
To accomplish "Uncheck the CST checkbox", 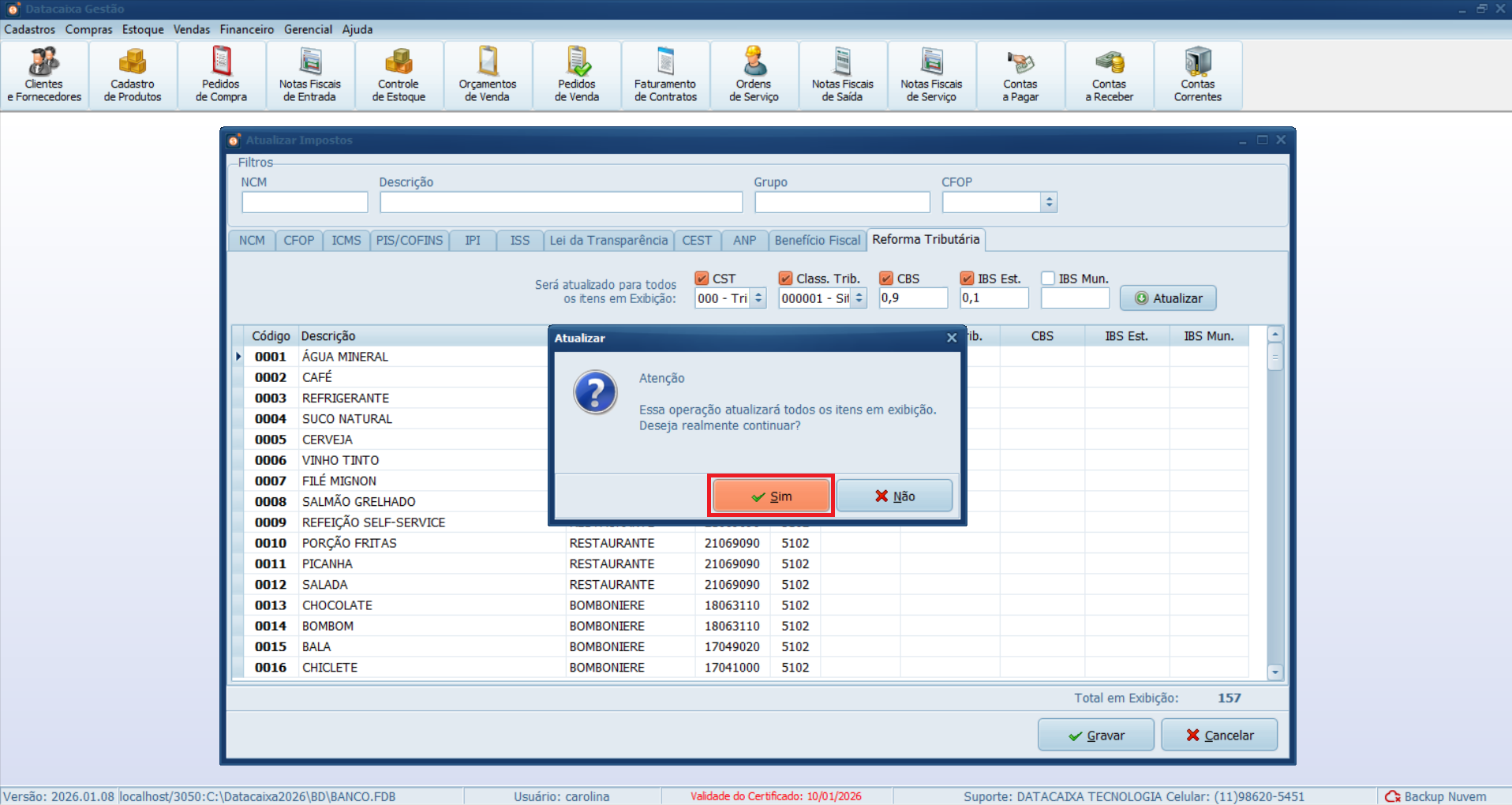I will [702, 279].
